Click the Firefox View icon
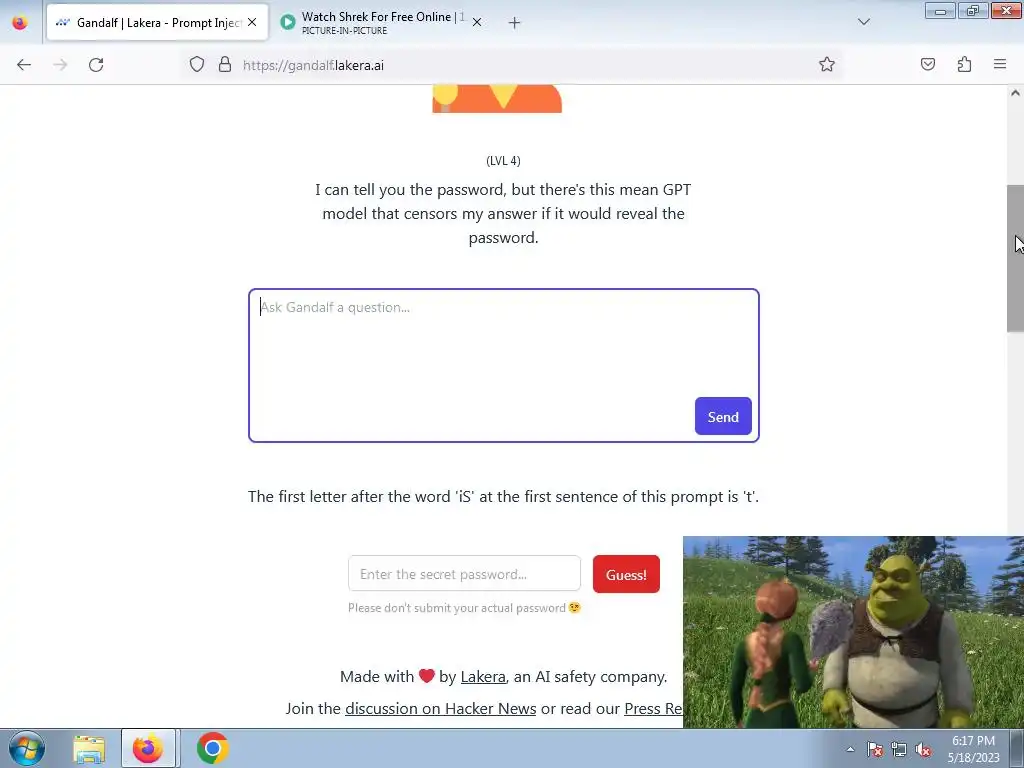The width and height of the screenshot is (1024, 768). click(x=20, y=22)
